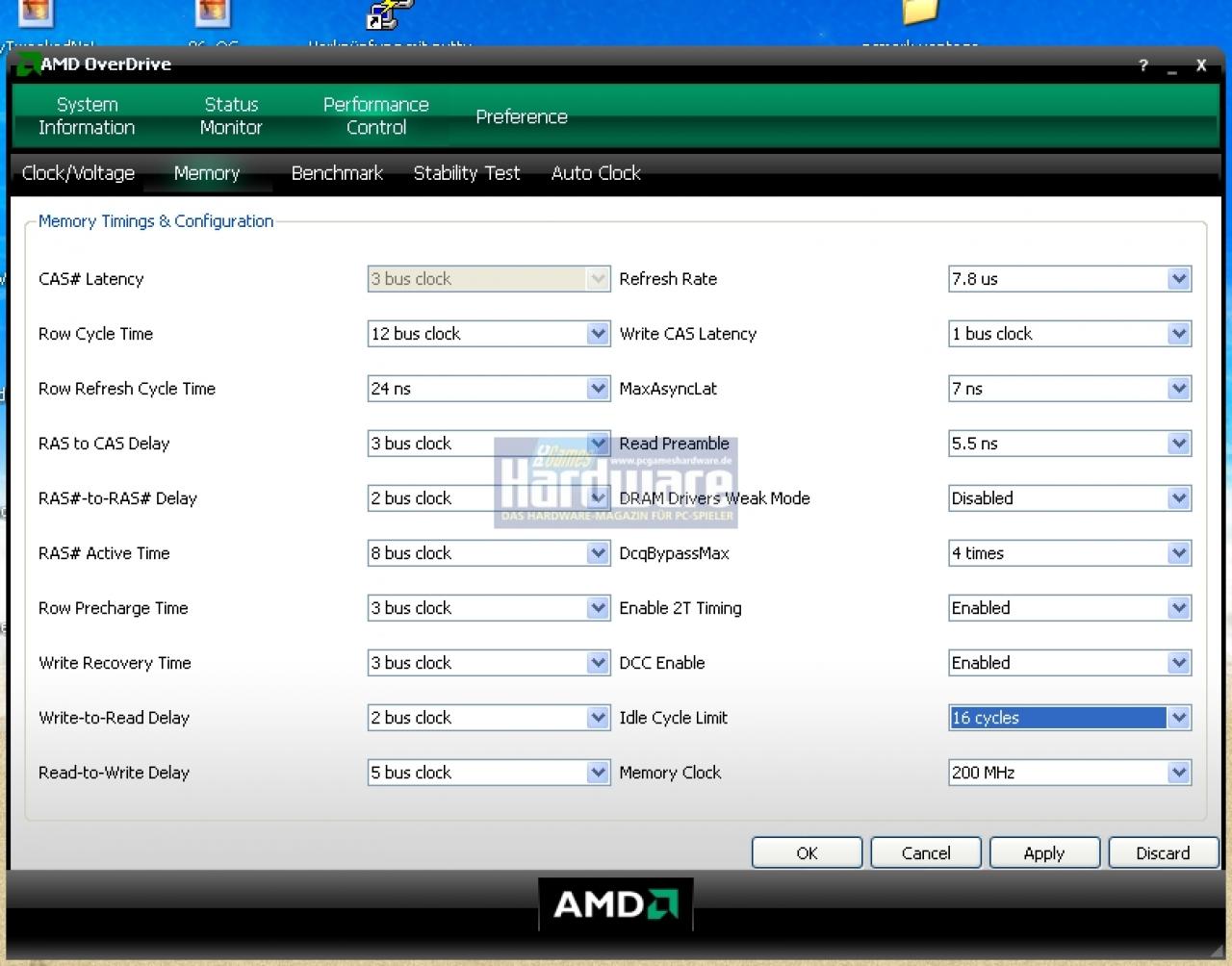Expand the Read Preamble dropdown
Viewport: 1232px width, 966px height.
[1070, 444]
